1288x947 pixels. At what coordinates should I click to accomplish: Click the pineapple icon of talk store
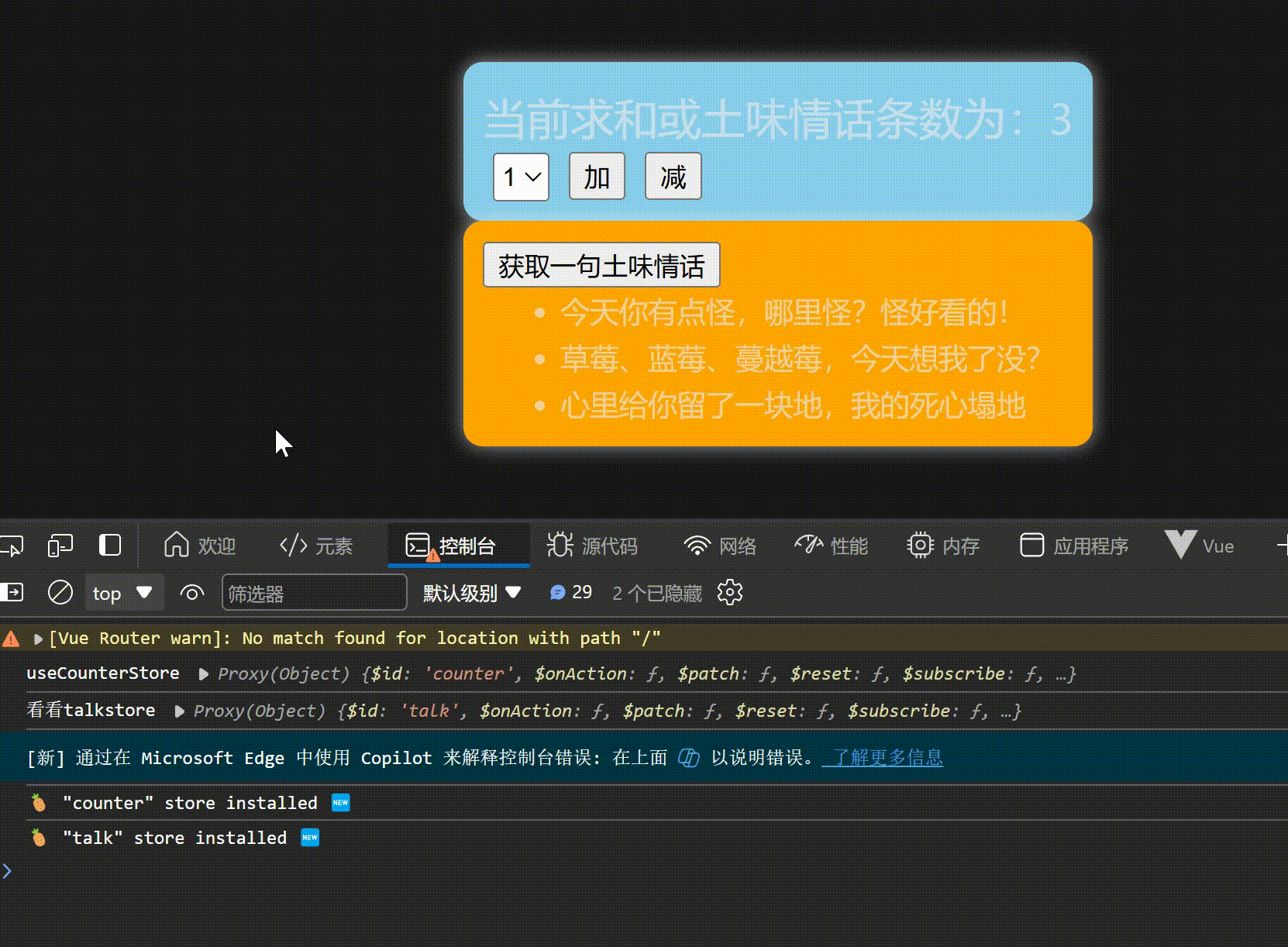[38, 838]
